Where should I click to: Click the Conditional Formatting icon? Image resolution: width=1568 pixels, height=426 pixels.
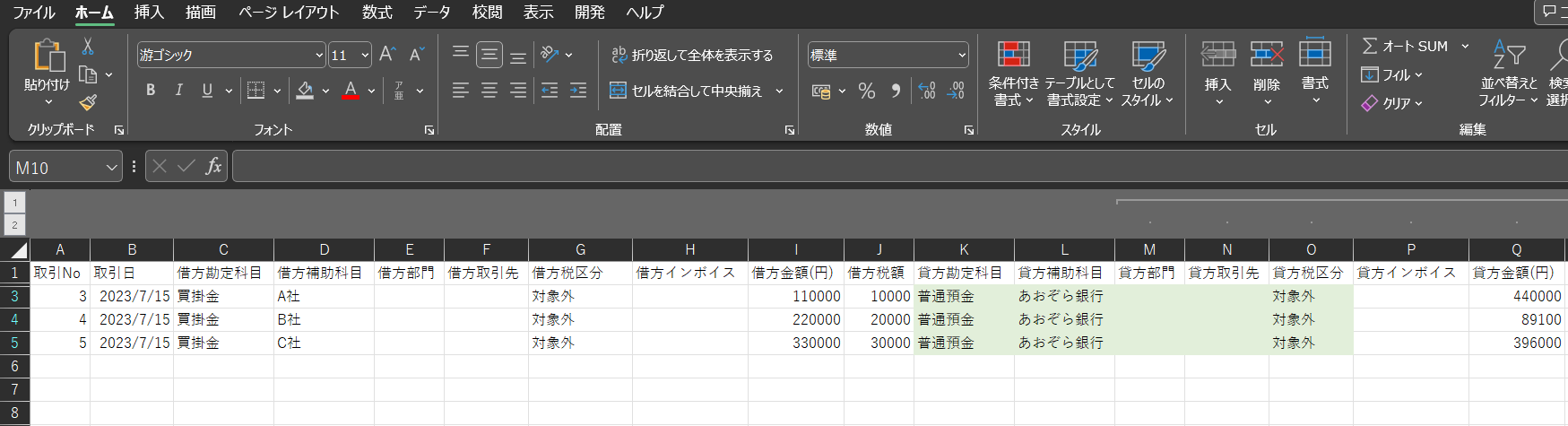pyautogui.click(x=1013, y=56)
